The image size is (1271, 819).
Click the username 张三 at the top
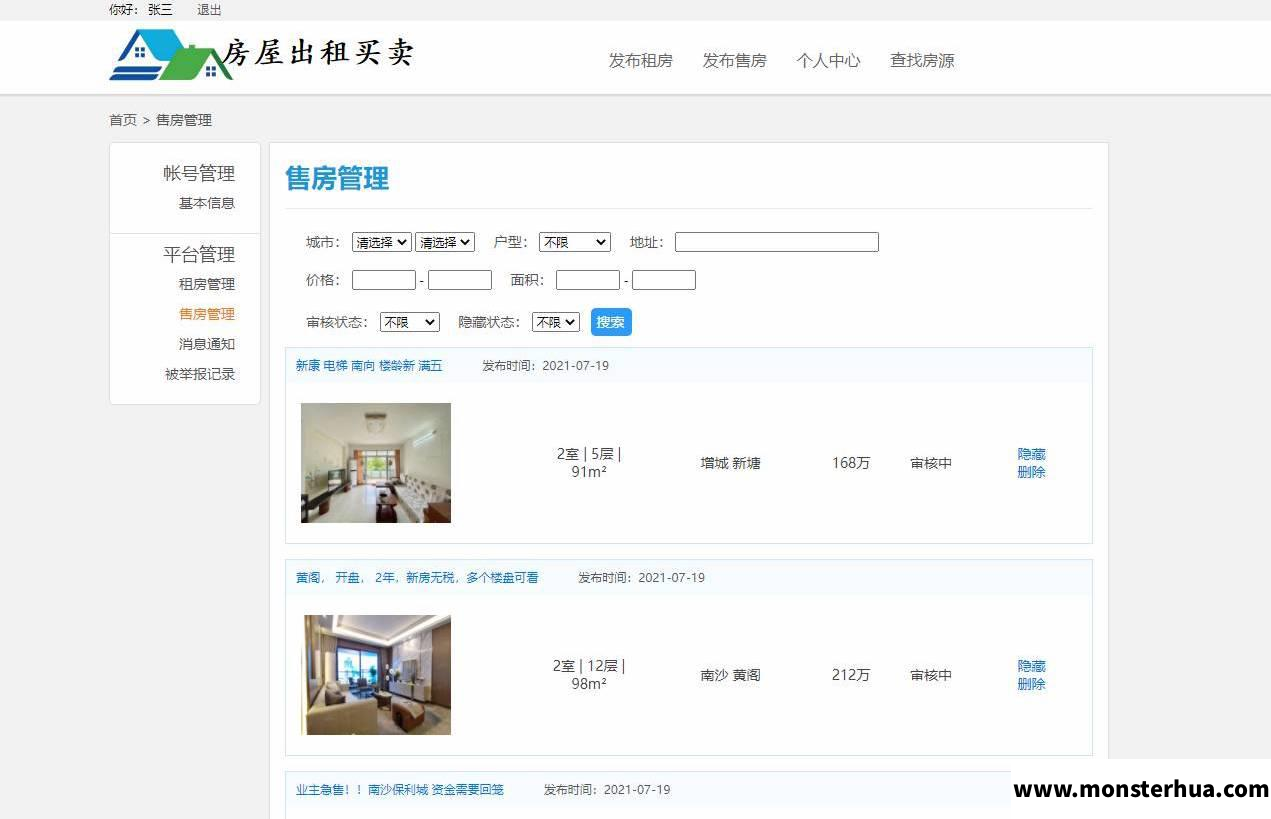coord(160,10)
